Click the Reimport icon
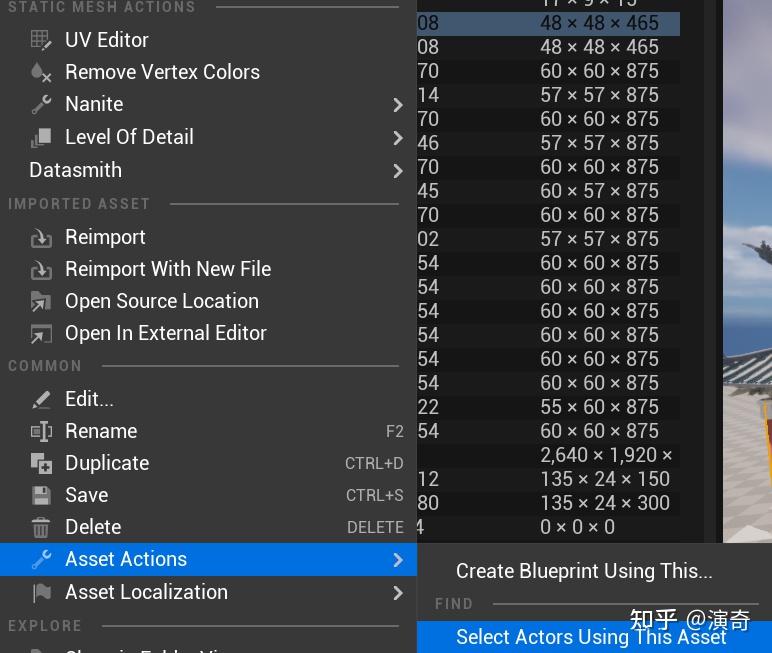Screen dimensions: 772x653 click(x=41, y=237)
